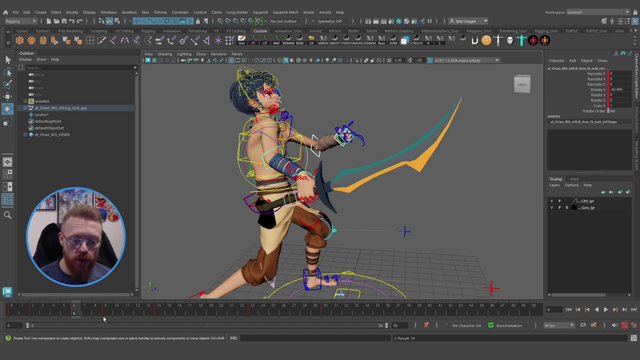Image resolution: width=640 pixels, height=360 pixels.
Task: Click the orange figure shelf icon
Action: click(x=545, y=40)
